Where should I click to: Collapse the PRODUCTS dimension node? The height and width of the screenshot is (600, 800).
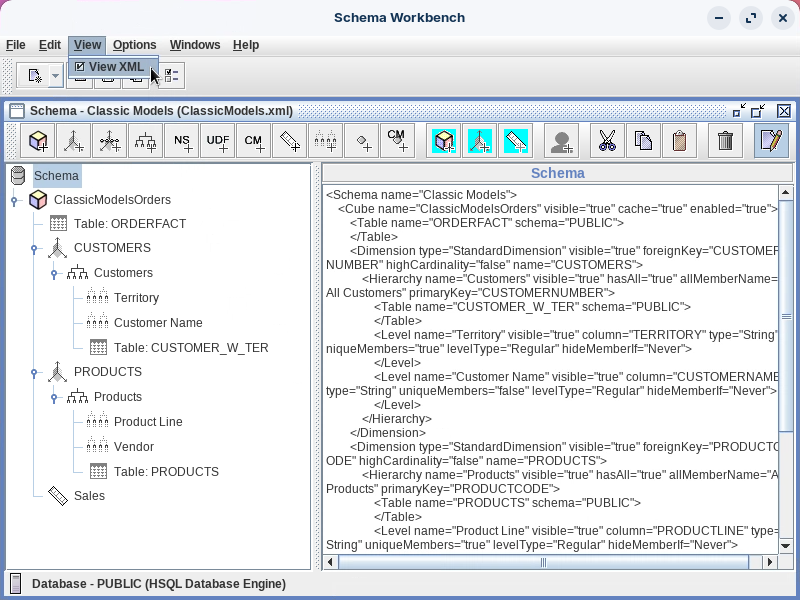(x=34, y=373)
